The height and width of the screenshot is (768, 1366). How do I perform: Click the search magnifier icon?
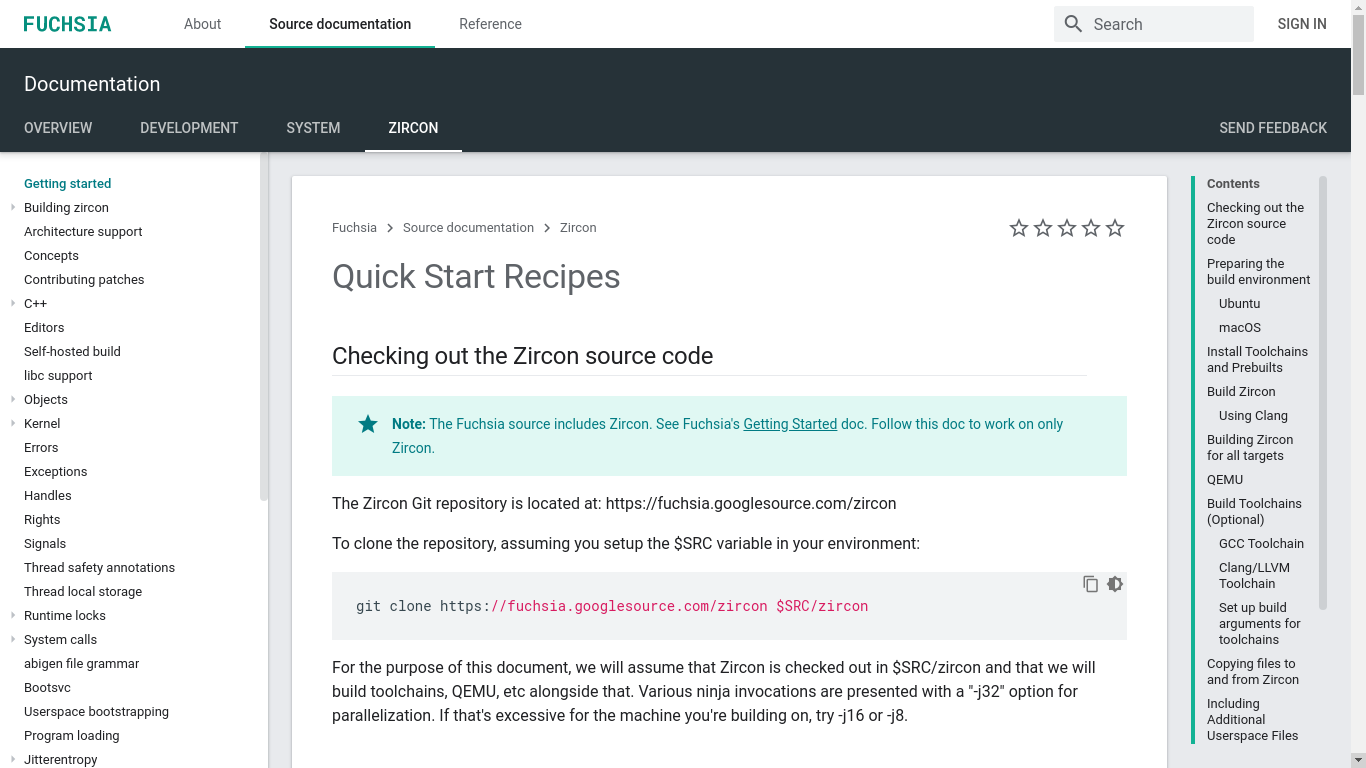click(1073, 24)
